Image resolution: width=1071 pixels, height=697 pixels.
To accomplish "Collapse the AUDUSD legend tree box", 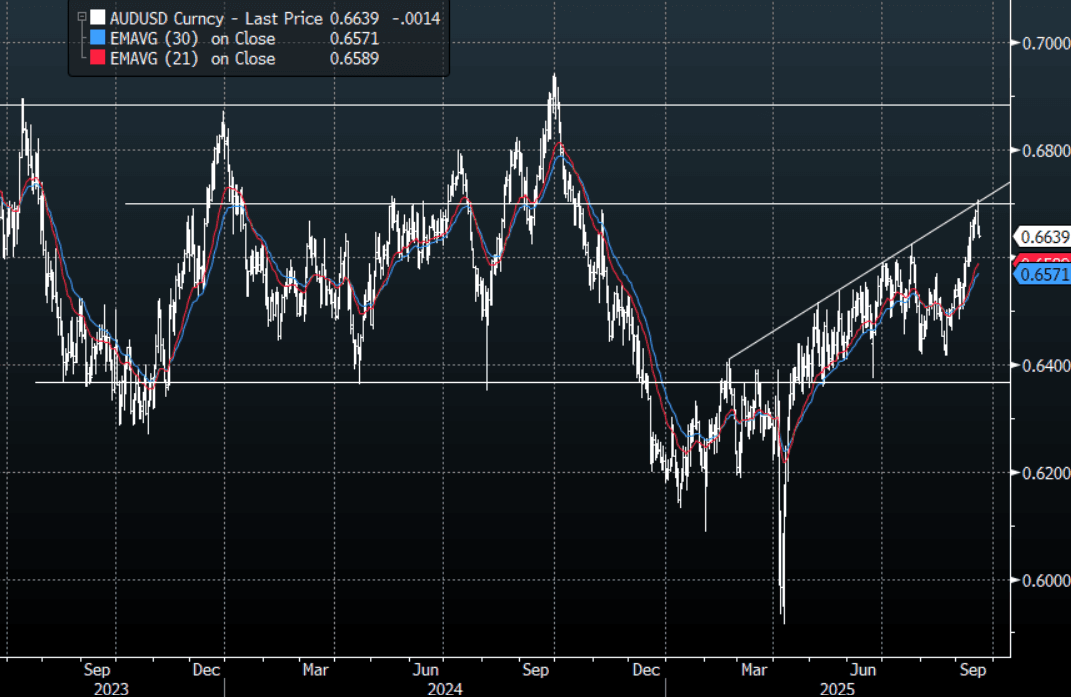I will [81, 18].
